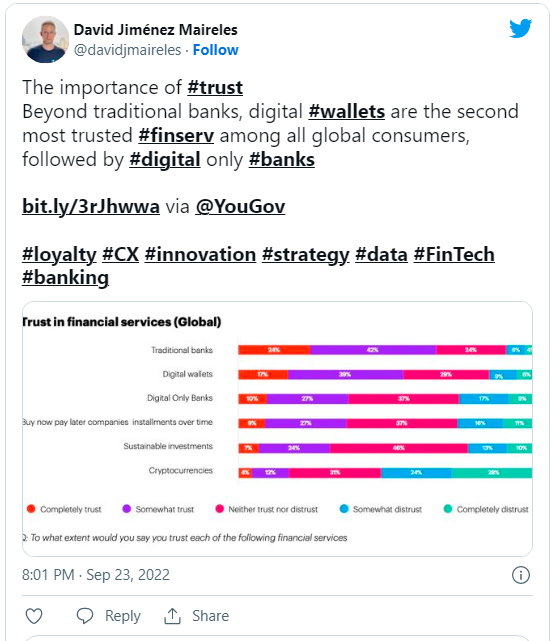Open the trust in financial services chart image

coord(277,429)
